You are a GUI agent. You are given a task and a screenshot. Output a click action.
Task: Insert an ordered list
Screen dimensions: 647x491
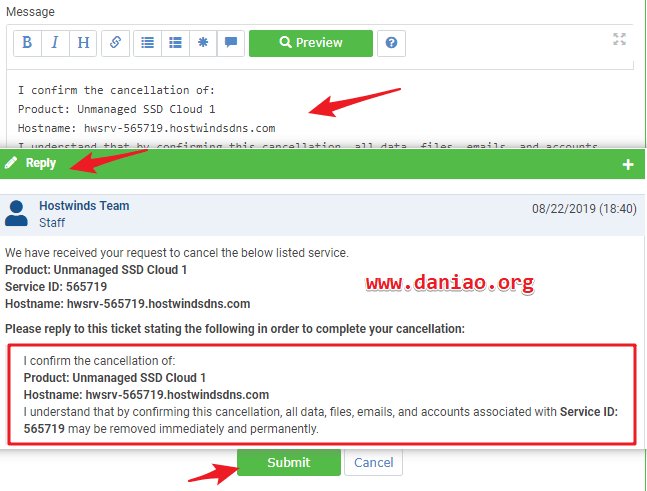click(x=175, y=43)
